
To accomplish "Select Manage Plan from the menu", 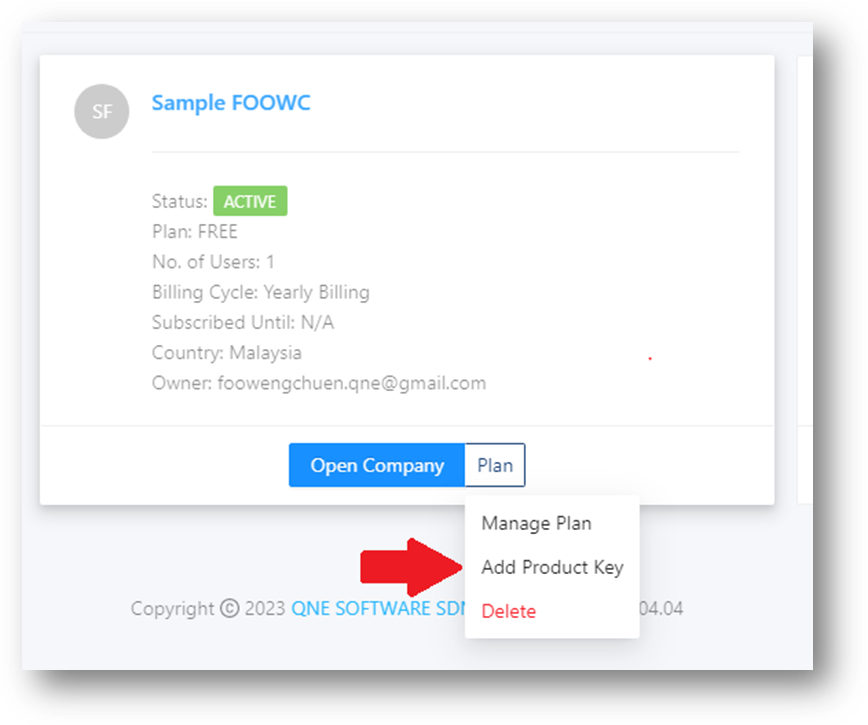I will point(536,523).
